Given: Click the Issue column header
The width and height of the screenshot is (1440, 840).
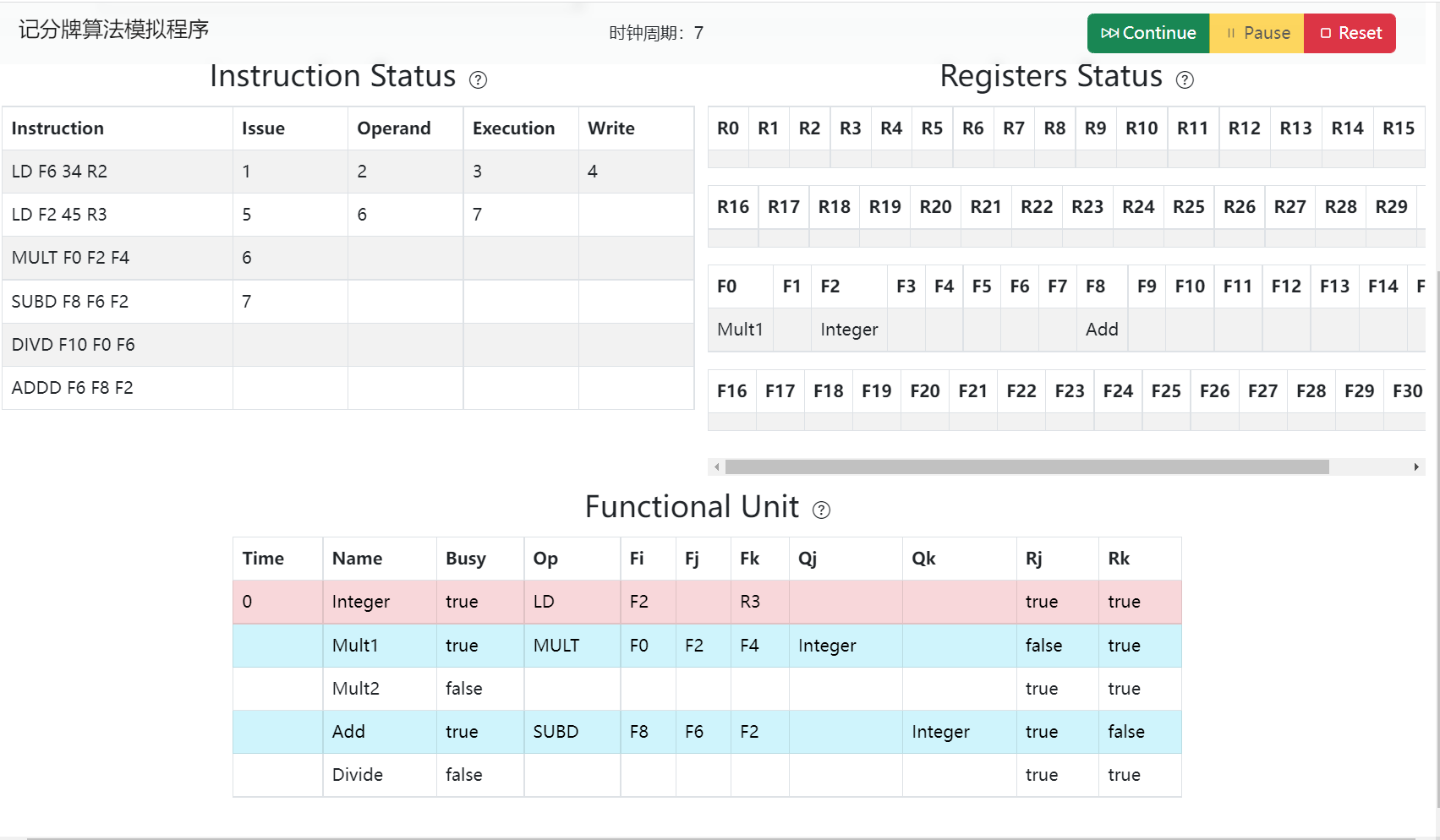Looking at the screenshot, I should tap(290, 128).
